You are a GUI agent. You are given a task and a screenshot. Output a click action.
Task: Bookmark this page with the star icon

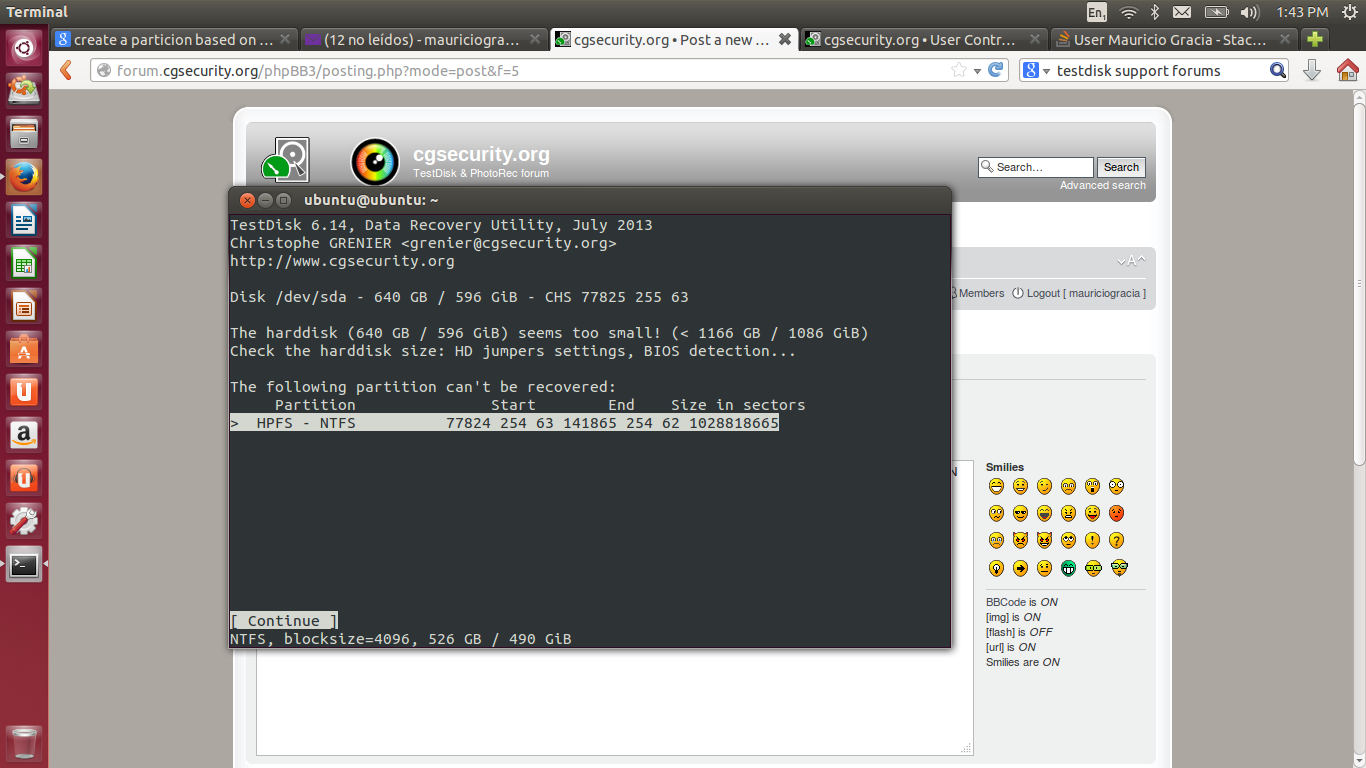click(x=959, y=70)
